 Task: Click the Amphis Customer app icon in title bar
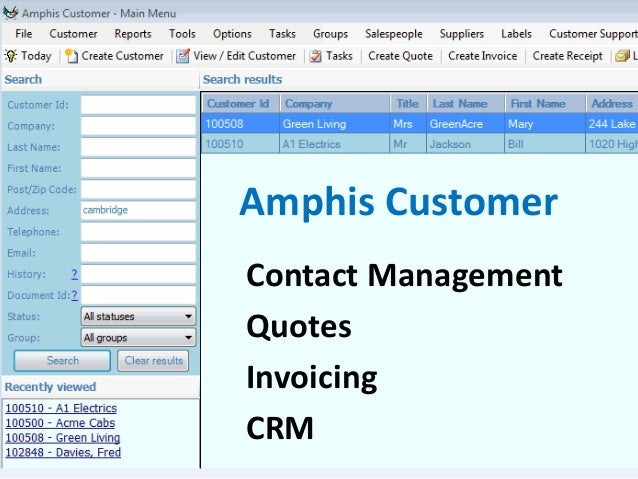(x=11, y=13)
